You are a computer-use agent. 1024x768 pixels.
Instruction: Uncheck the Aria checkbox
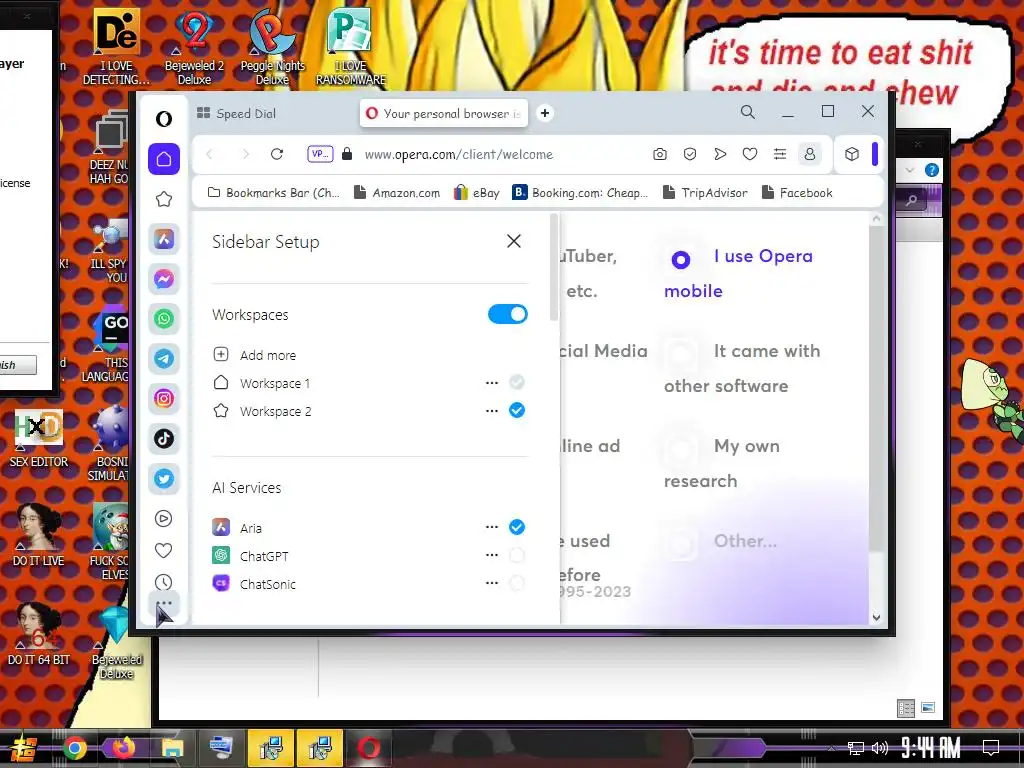517,527
